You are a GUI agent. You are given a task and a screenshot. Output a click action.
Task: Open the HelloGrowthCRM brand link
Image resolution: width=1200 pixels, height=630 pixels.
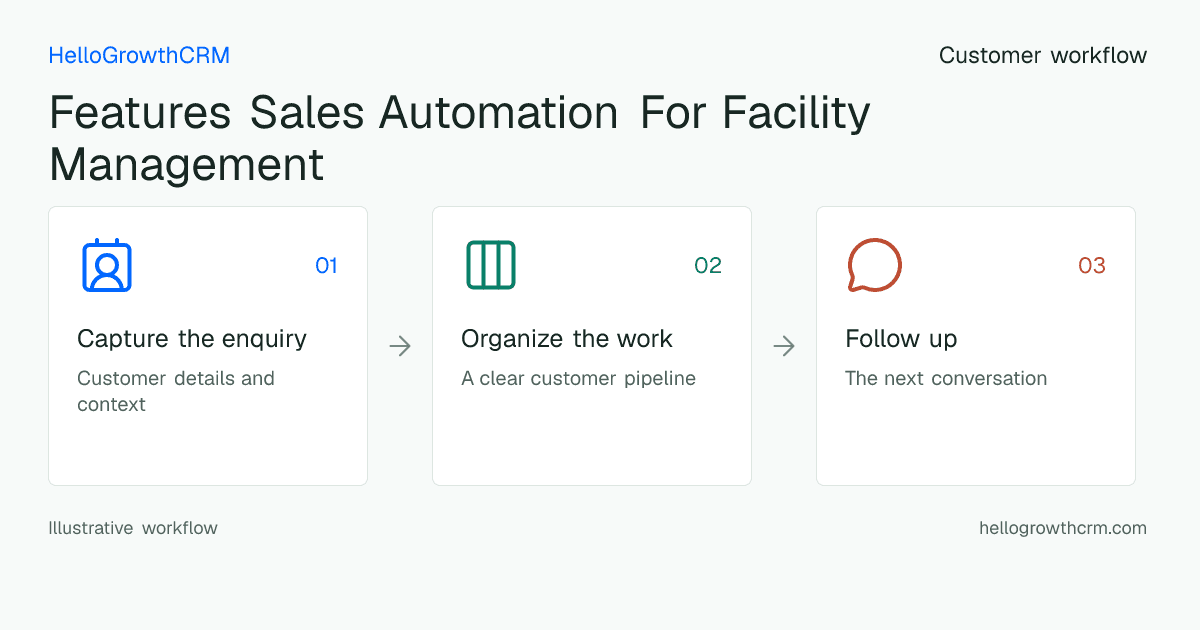point(139,56)
